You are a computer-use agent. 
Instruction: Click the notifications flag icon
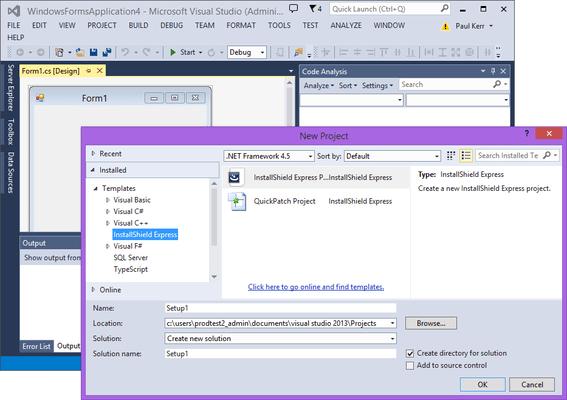(x=312, y=9)
